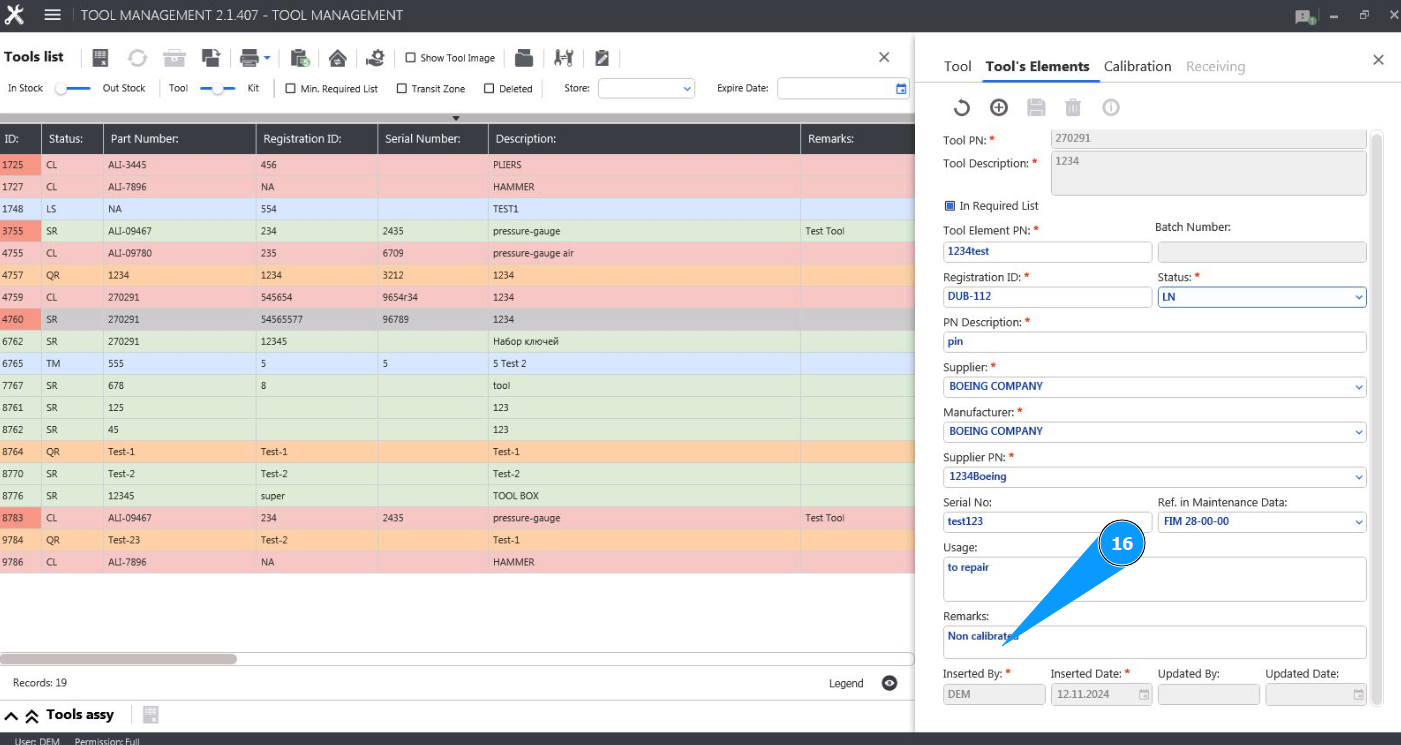Check the Min. Required List checkbox
This screenshot has width=1401, height=745.
(x=291, y=89)
